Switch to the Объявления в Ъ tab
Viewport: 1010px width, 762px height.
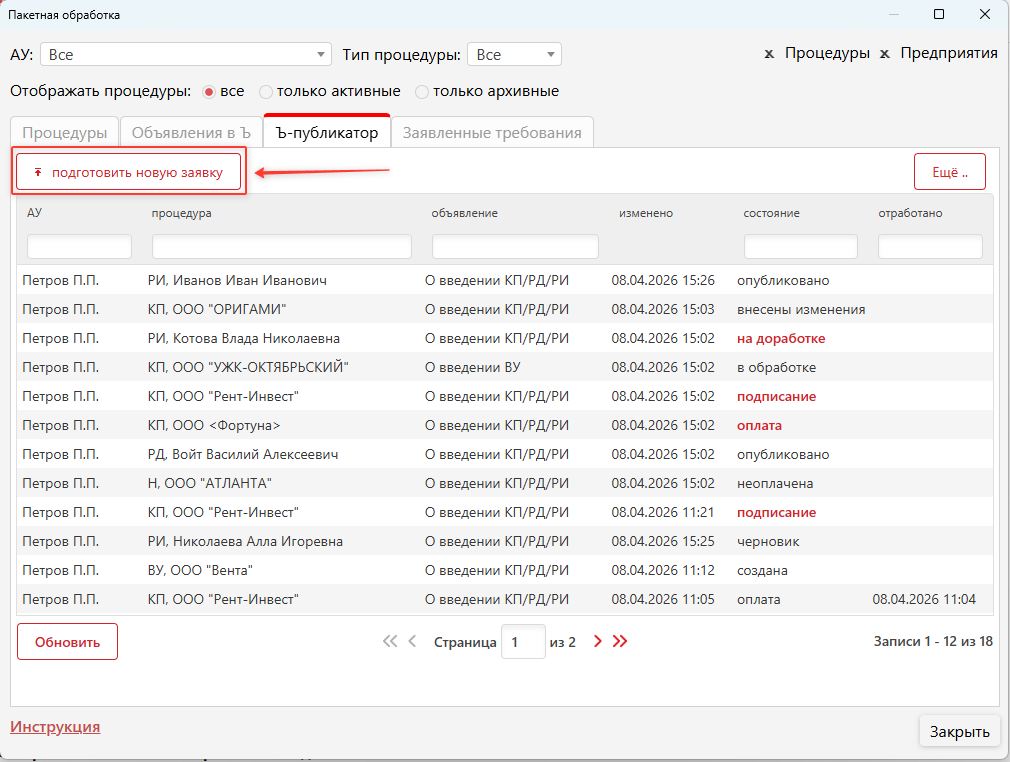[x=190, y=132]
